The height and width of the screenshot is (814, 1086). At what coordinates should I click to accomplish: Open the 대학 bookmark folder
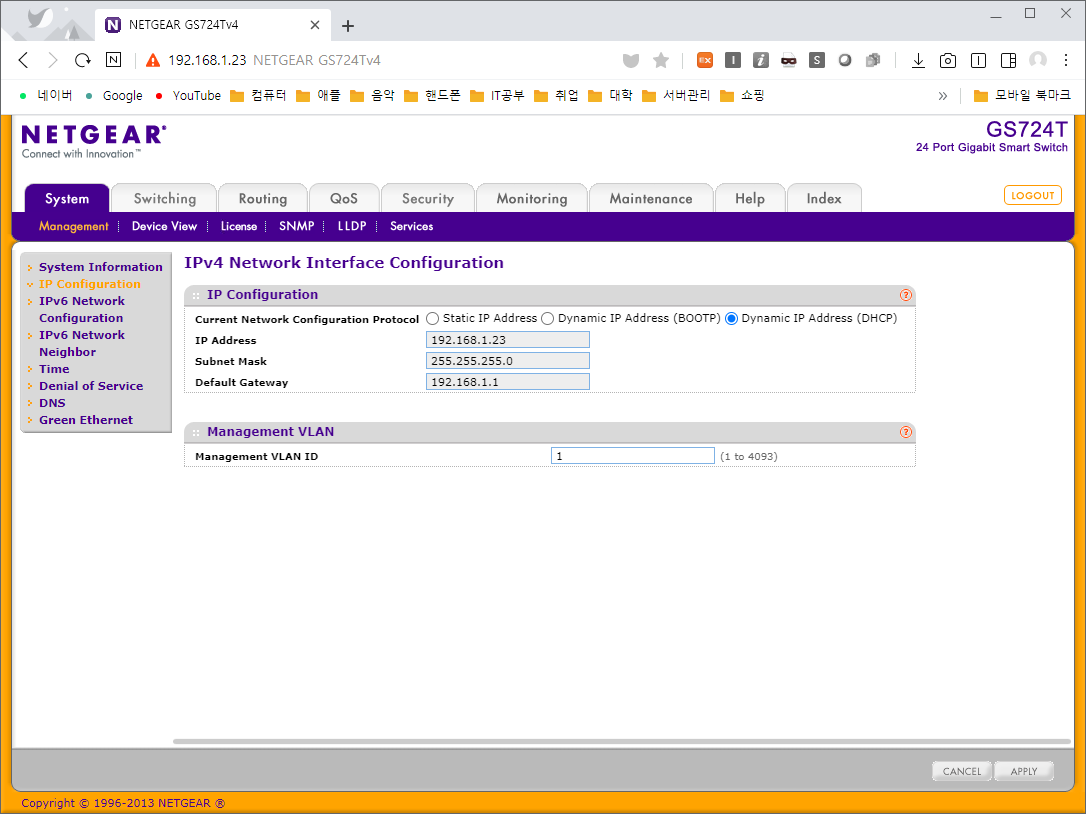(610, 96)
